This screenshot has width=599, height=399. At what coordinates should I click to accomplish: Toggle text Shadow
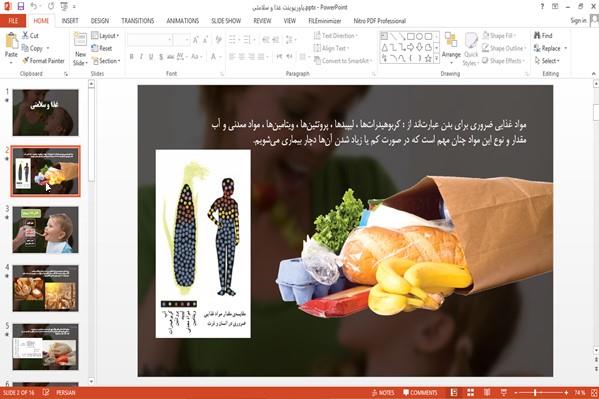pos(161,57)
